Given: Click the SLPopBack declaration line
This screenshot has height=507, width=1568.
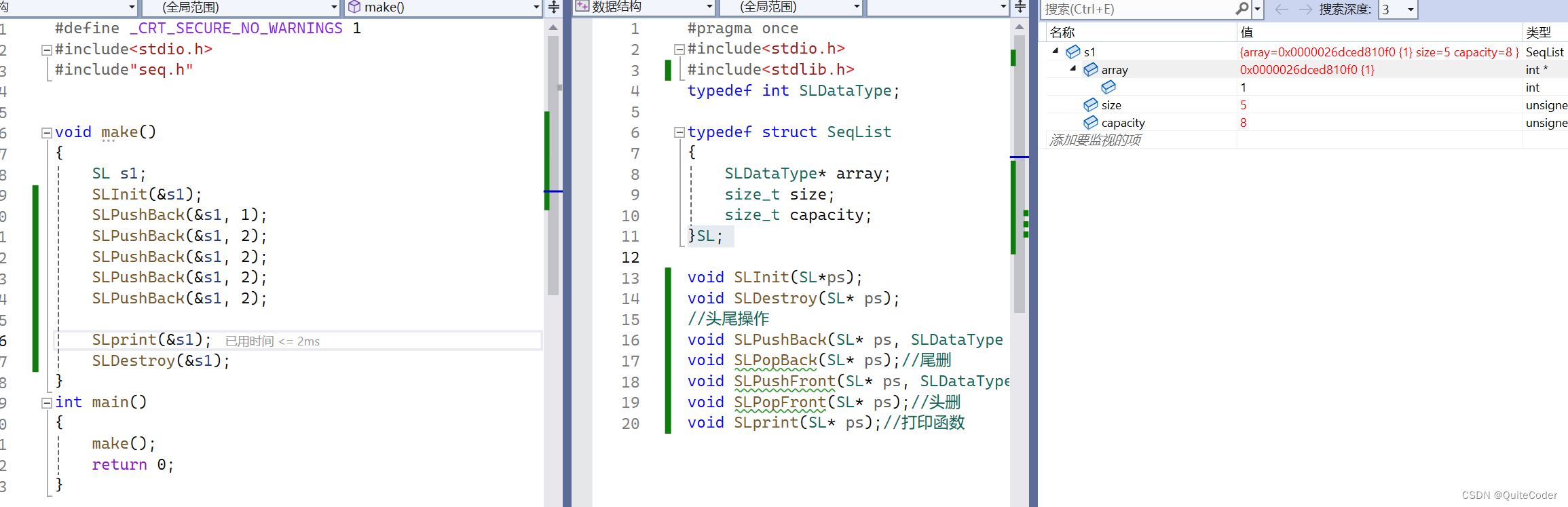Looking at the screenshot, I should click(819, 360).
